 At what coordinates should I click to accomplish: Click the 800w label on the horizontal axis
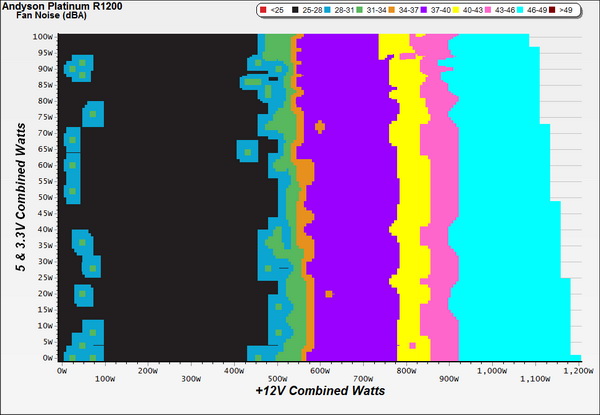[406, 371]
